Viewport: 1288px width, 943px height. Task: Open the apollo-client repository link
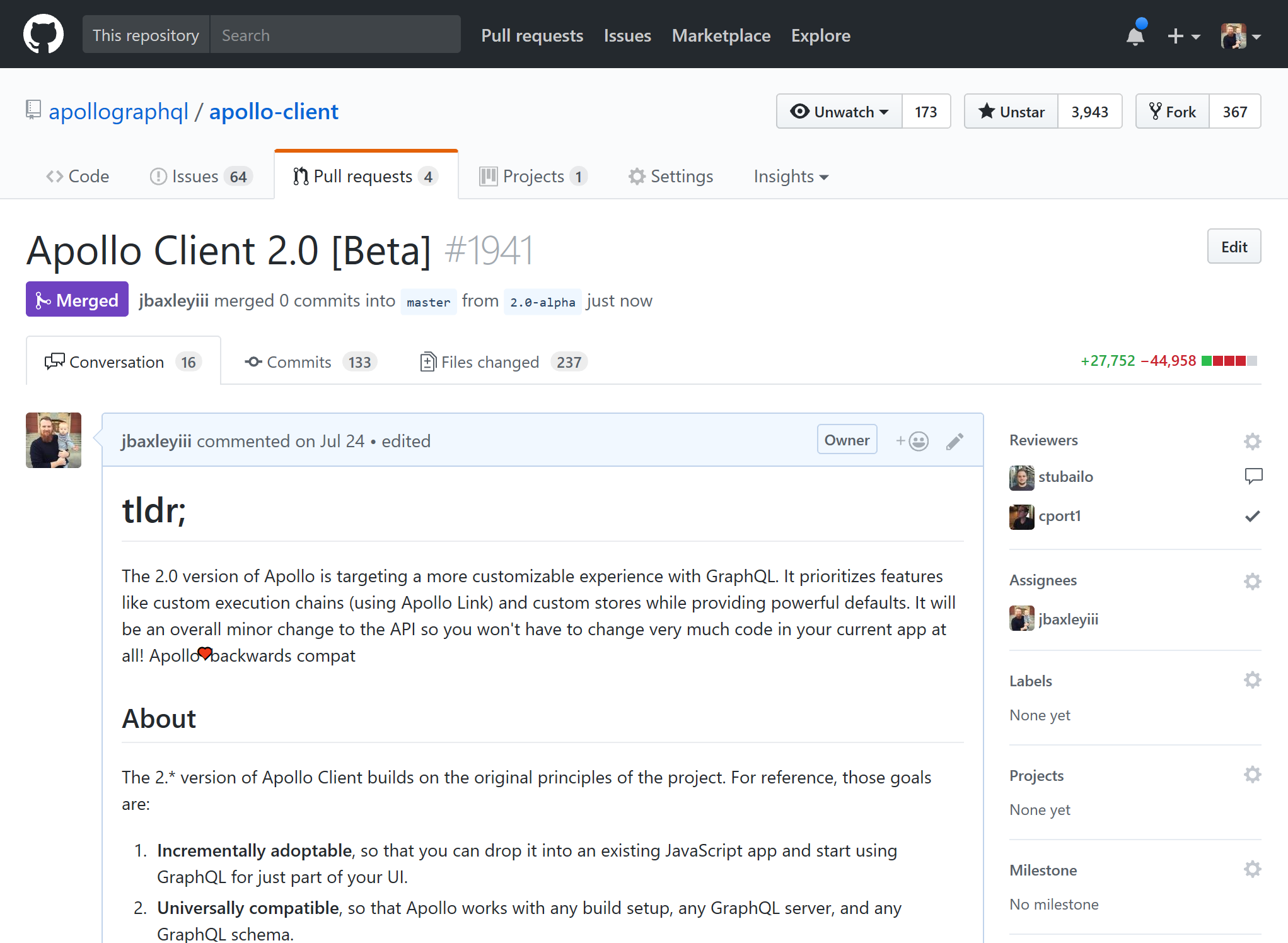[274, 112]
